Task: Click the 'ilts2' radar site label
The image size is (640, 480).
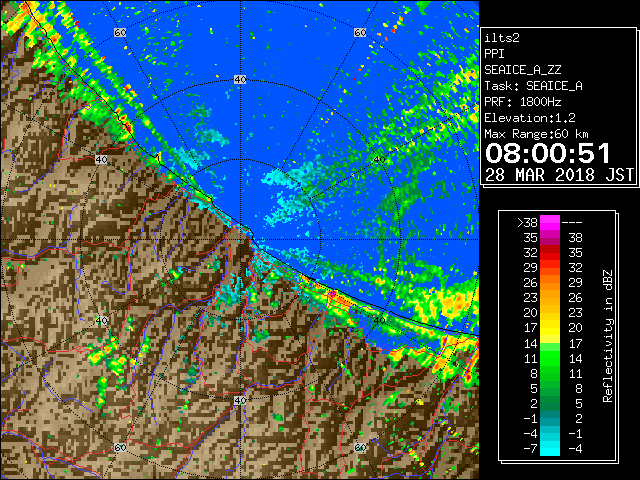Action: (x=502, y=38)
